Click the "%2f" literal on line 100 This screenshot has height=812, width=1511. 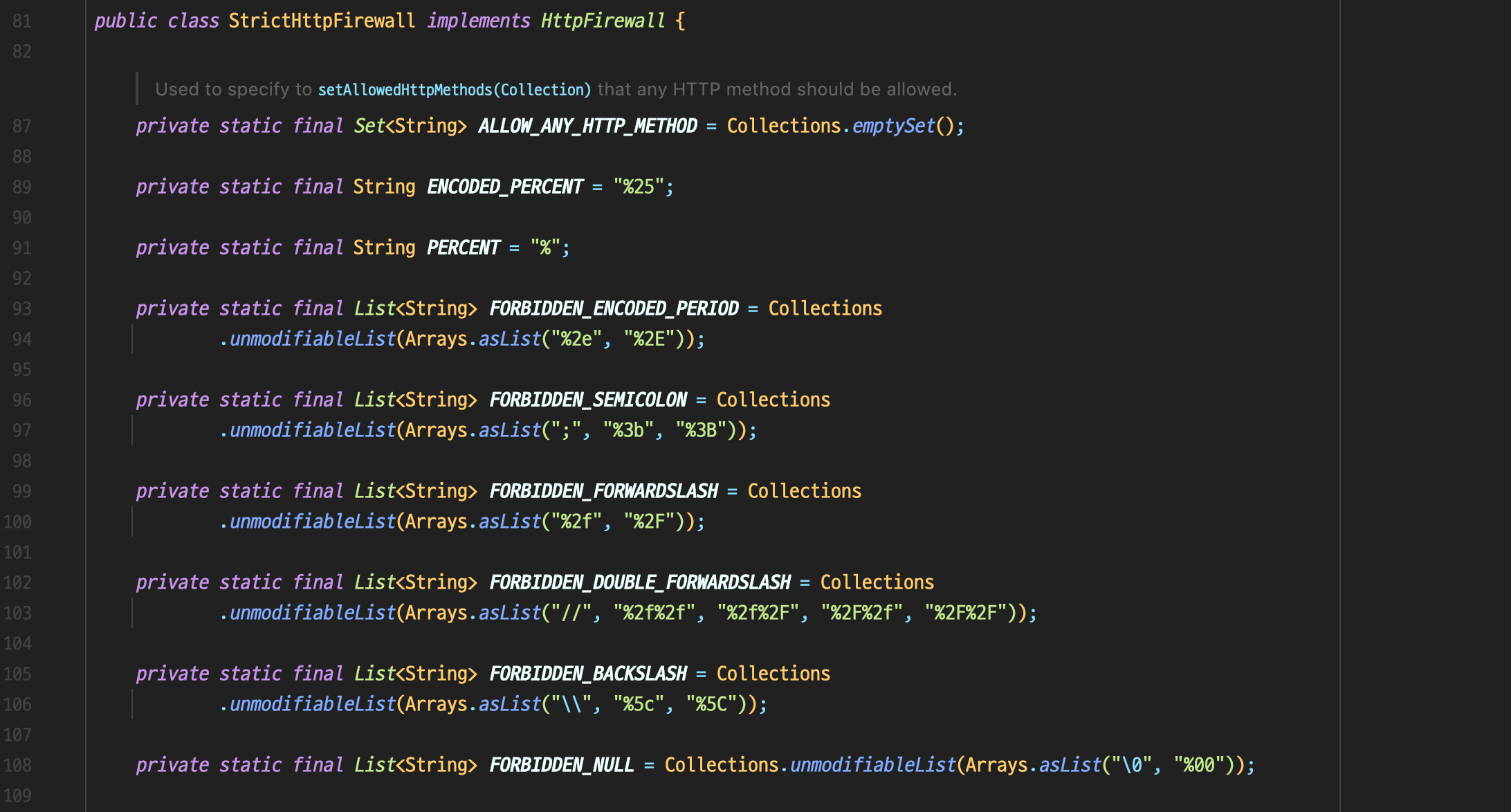coord(576,522)
